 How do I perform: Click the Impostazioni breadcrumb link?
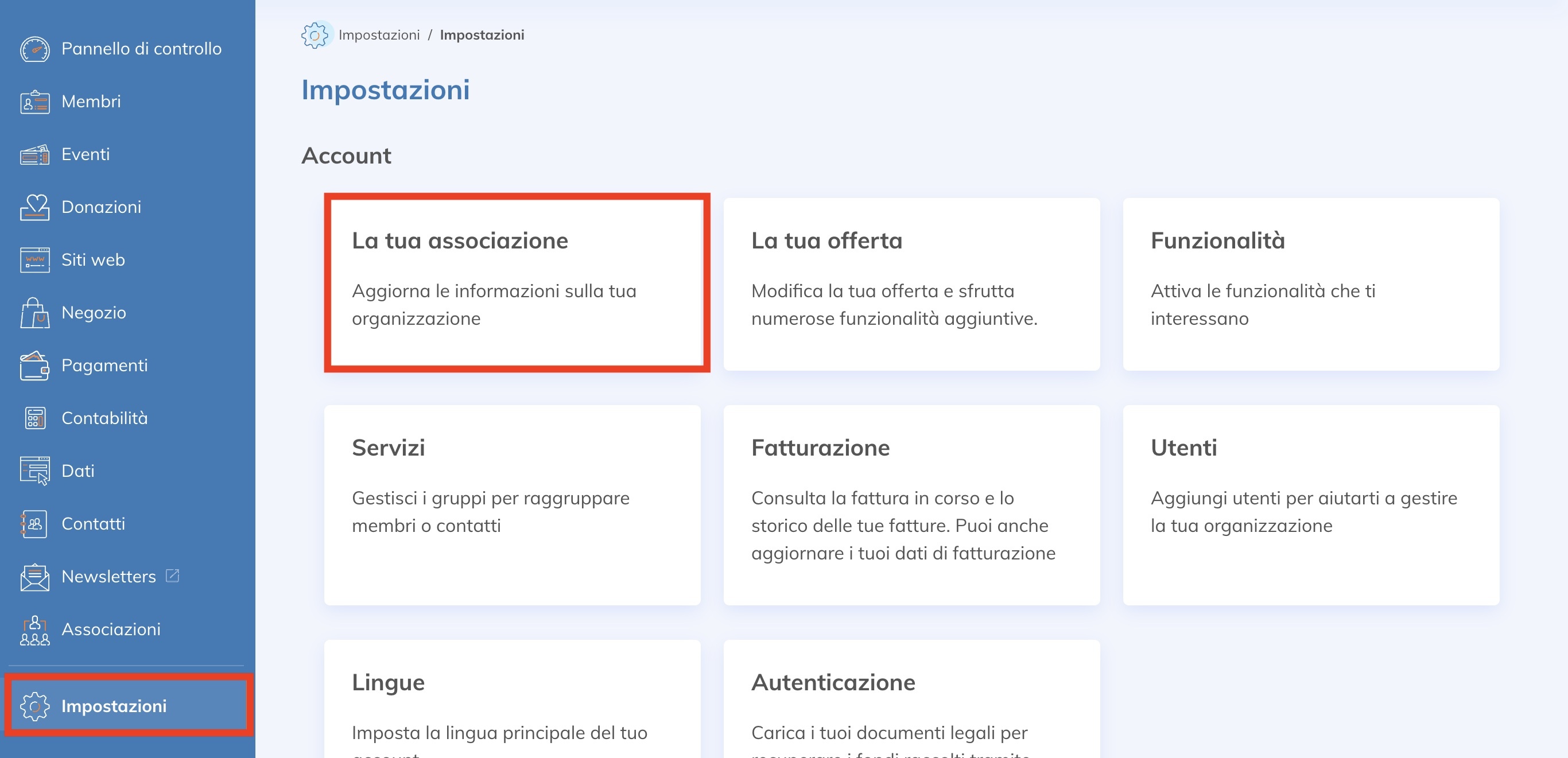pyautogui.click(x=380, y=34)
